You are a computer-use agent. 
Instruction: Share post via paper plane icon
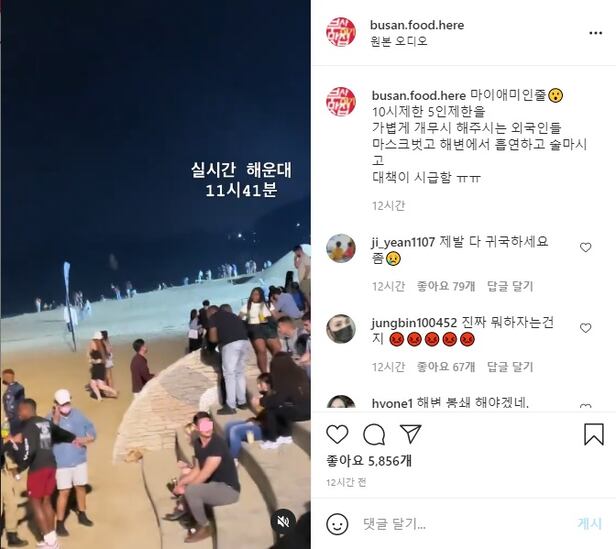410,434
